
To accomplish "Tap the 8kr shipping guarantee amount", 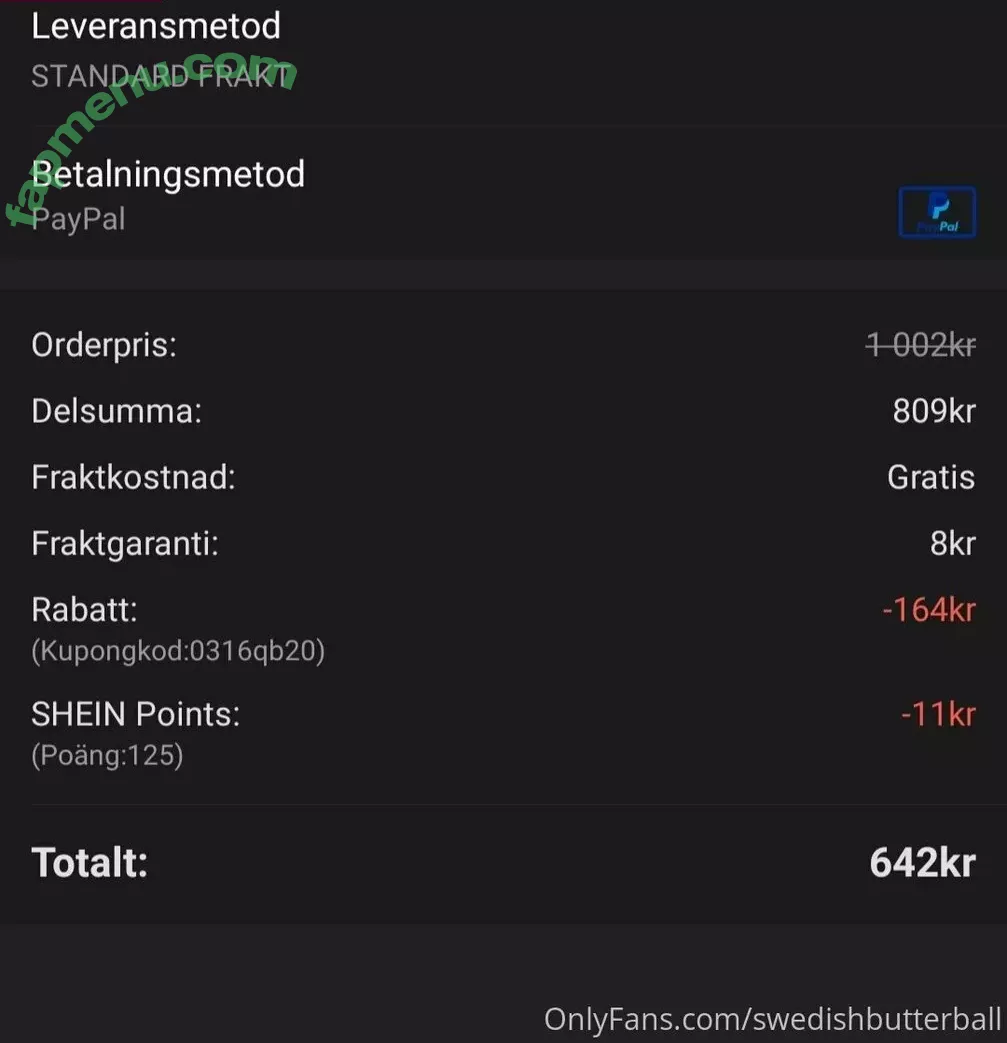I will click(952, 543).
